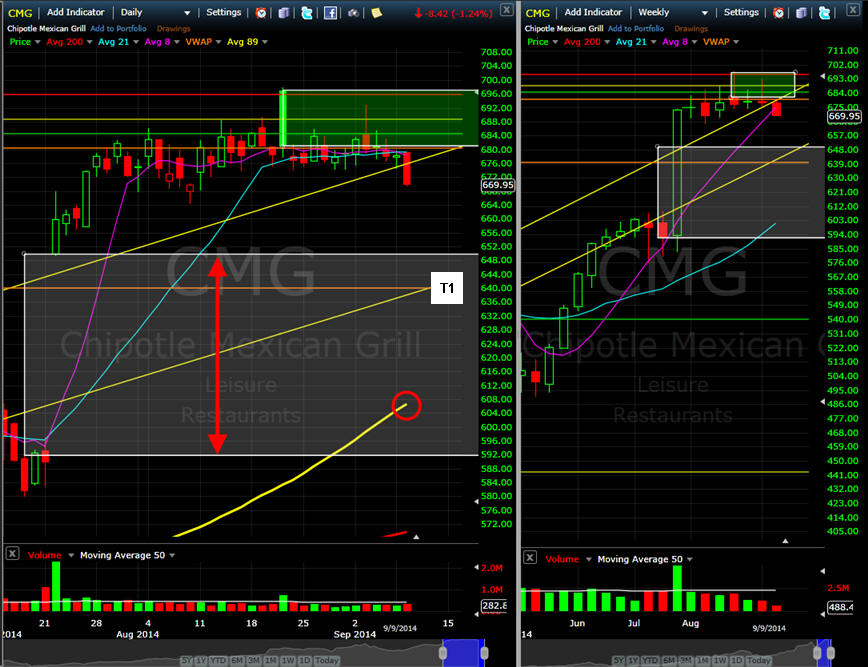Select 1D range in Weekly chart
The width and height of the screenshot is (868, 667).
[737, 660]
